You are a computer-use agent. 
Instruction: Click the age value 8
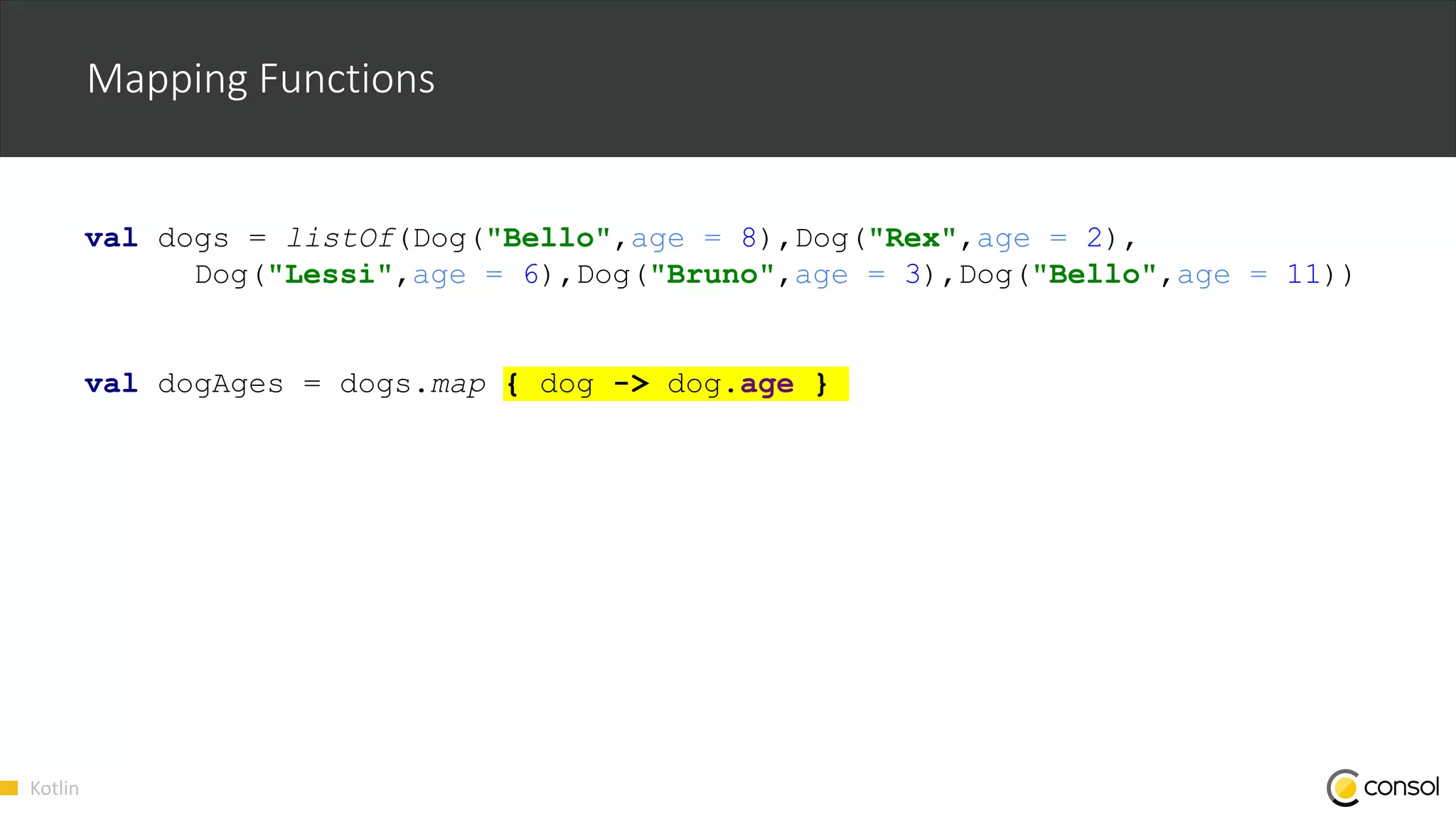[749, 238]
